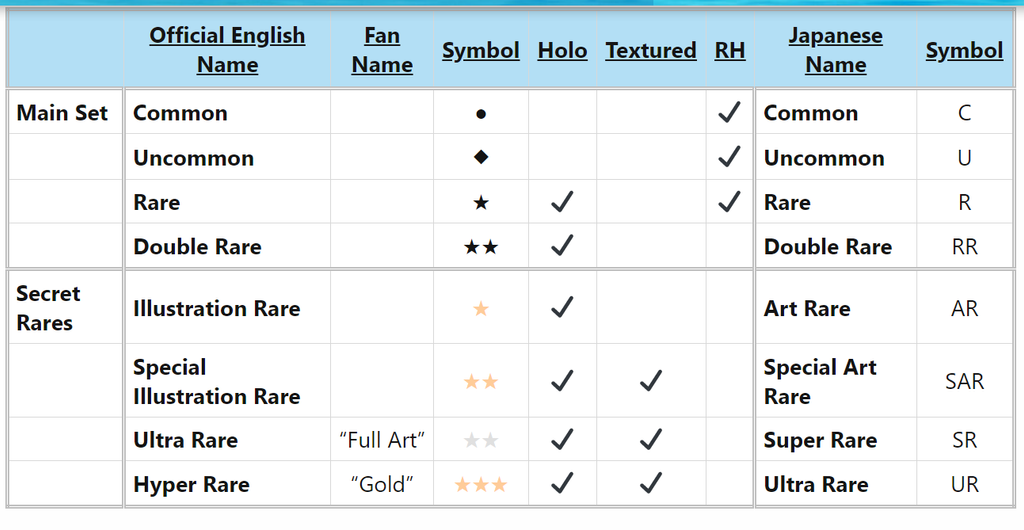Click the two orange stars symbol

(481, 382)
